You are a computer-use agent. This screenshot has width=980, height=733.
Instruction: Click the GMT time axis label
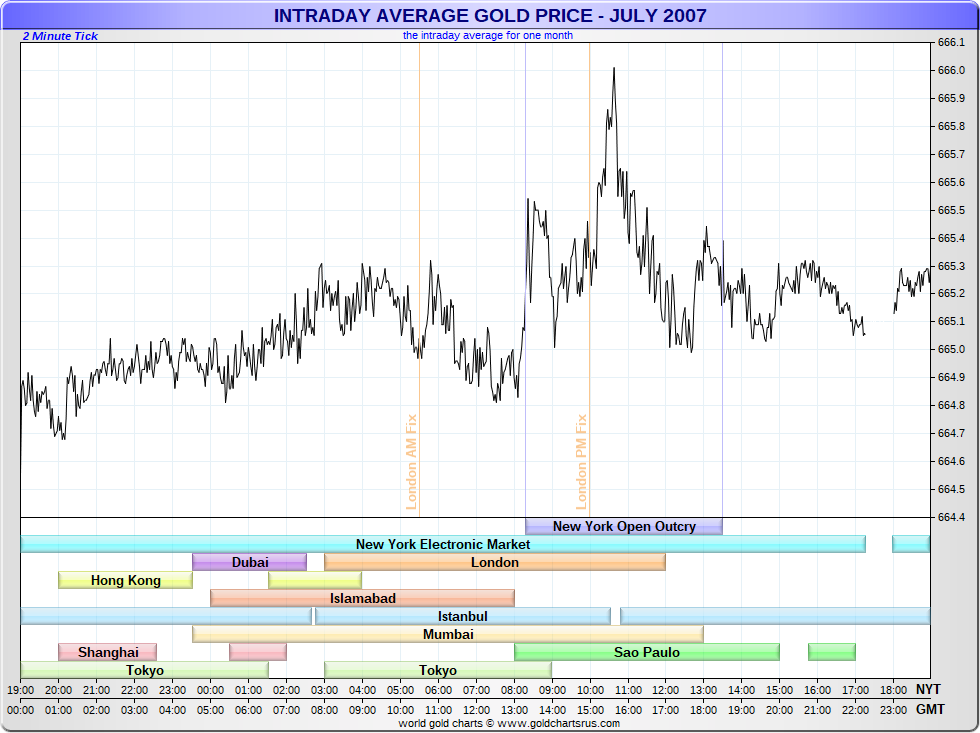click(x=929, y=709)
